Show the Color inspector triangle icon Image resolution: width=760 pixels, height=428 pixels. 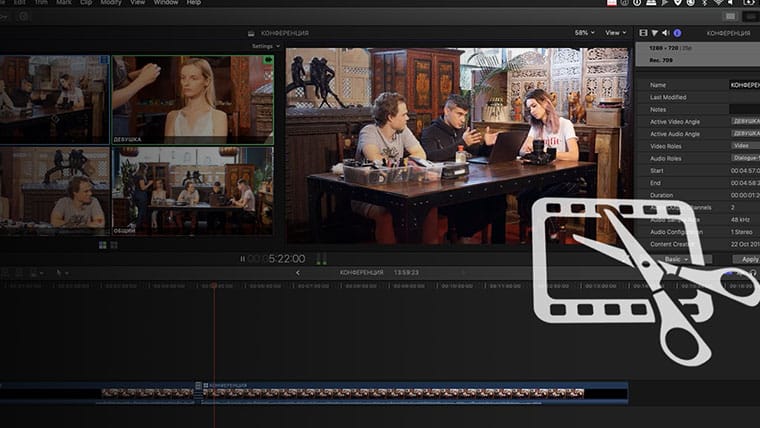[654, 33]
